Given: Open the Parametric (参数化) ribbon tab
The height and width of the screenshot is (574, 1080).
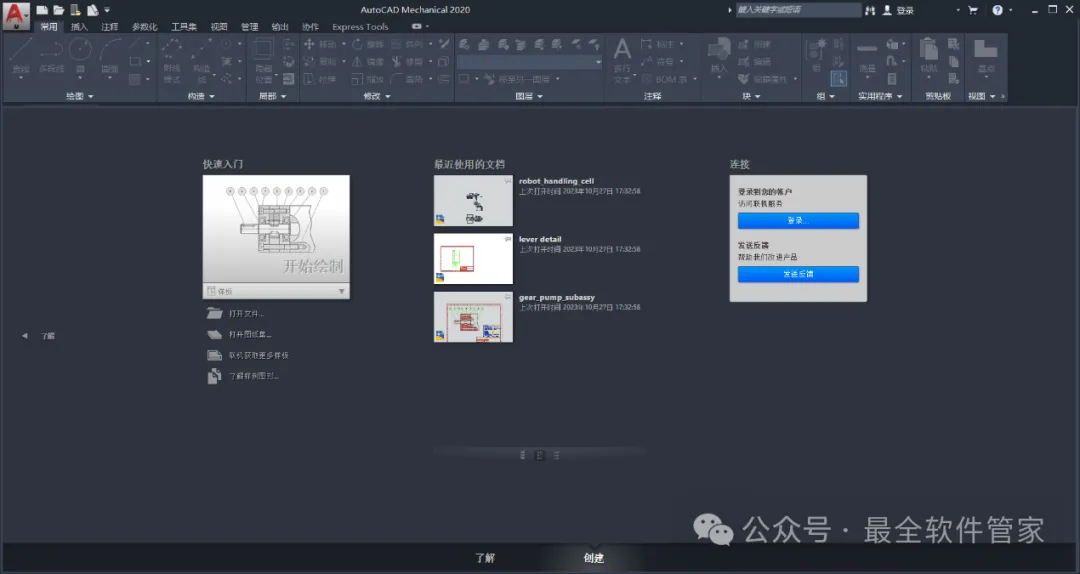Looking at the screenshot, I should (x=145, y=27).
